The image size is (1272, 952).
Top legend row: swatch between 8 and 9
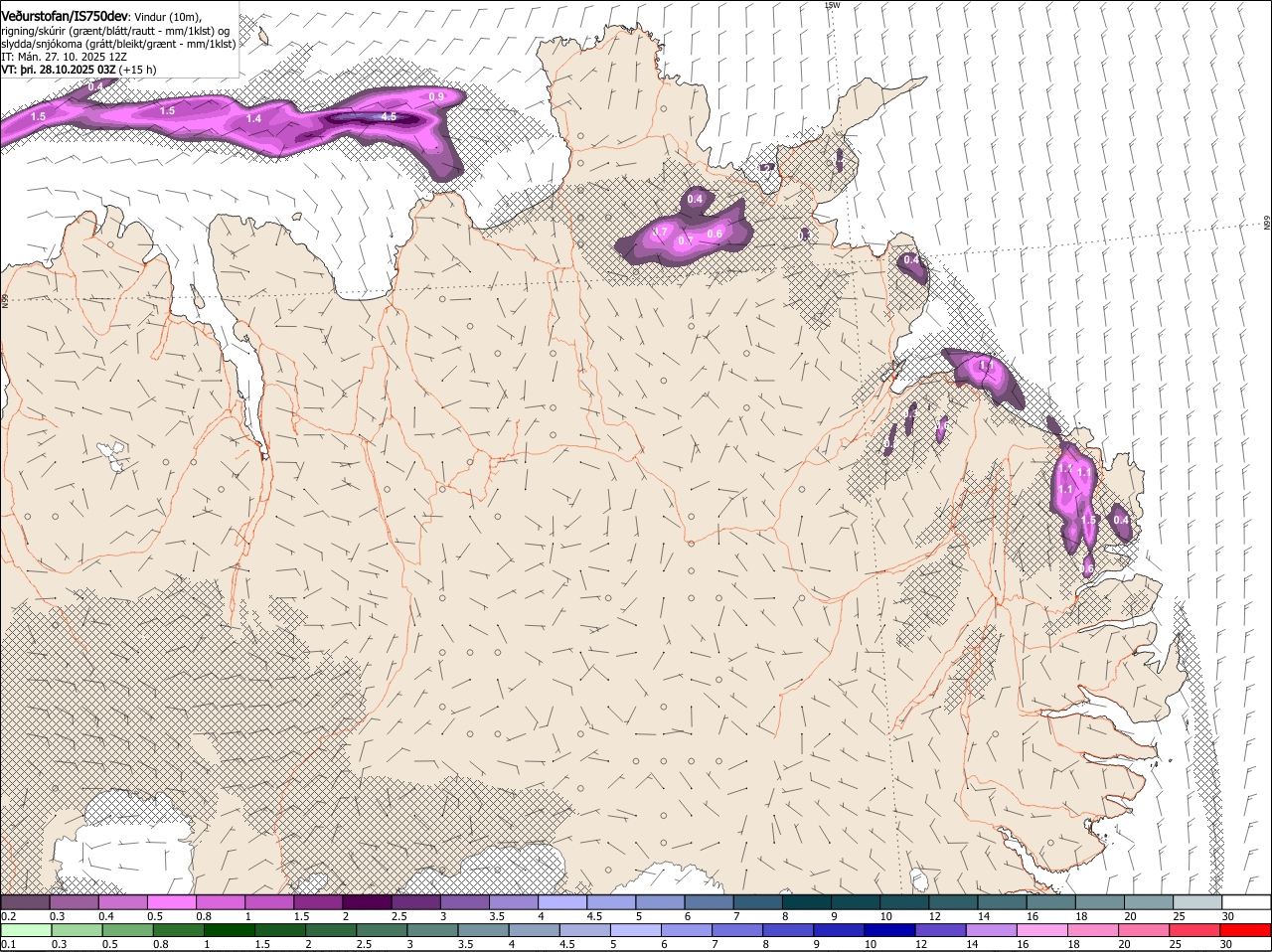(x=807, y=901)
